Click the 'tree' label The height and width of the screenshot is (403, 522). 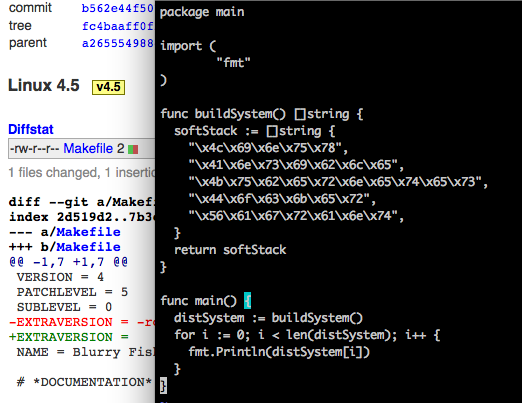(x=20, y=26)
